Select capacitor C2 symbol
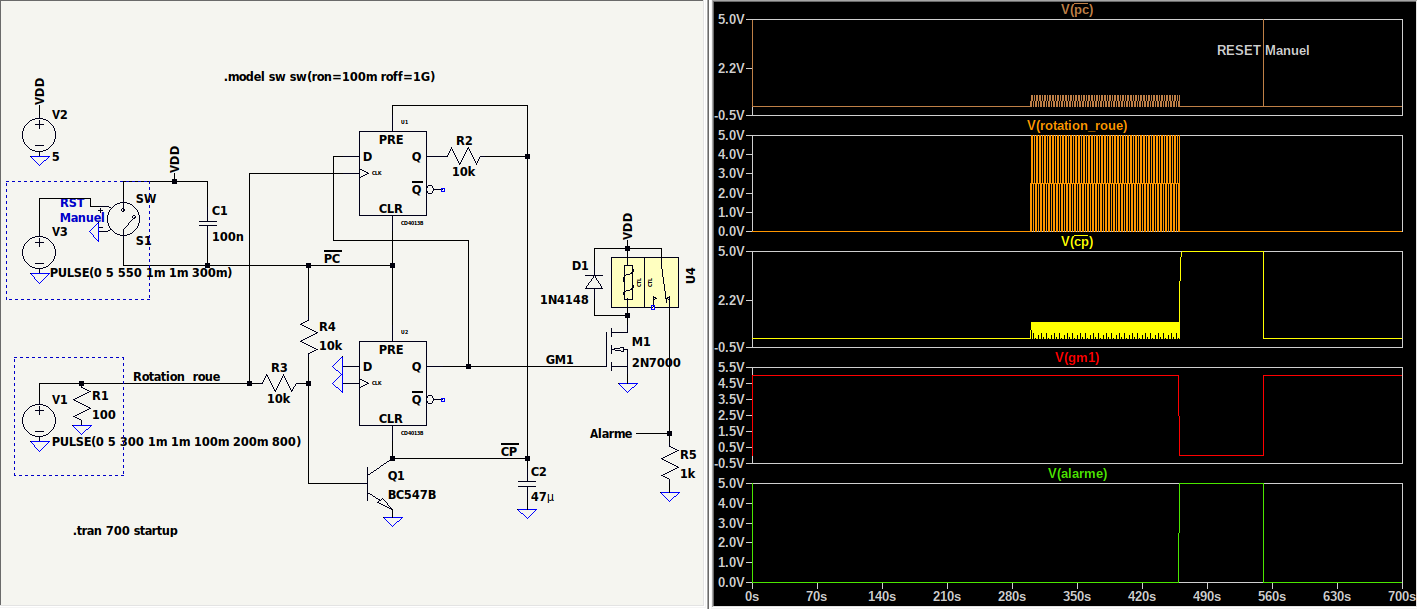Image resolution: width=1417 pixels, height=609 pixels. click(527, 482)
